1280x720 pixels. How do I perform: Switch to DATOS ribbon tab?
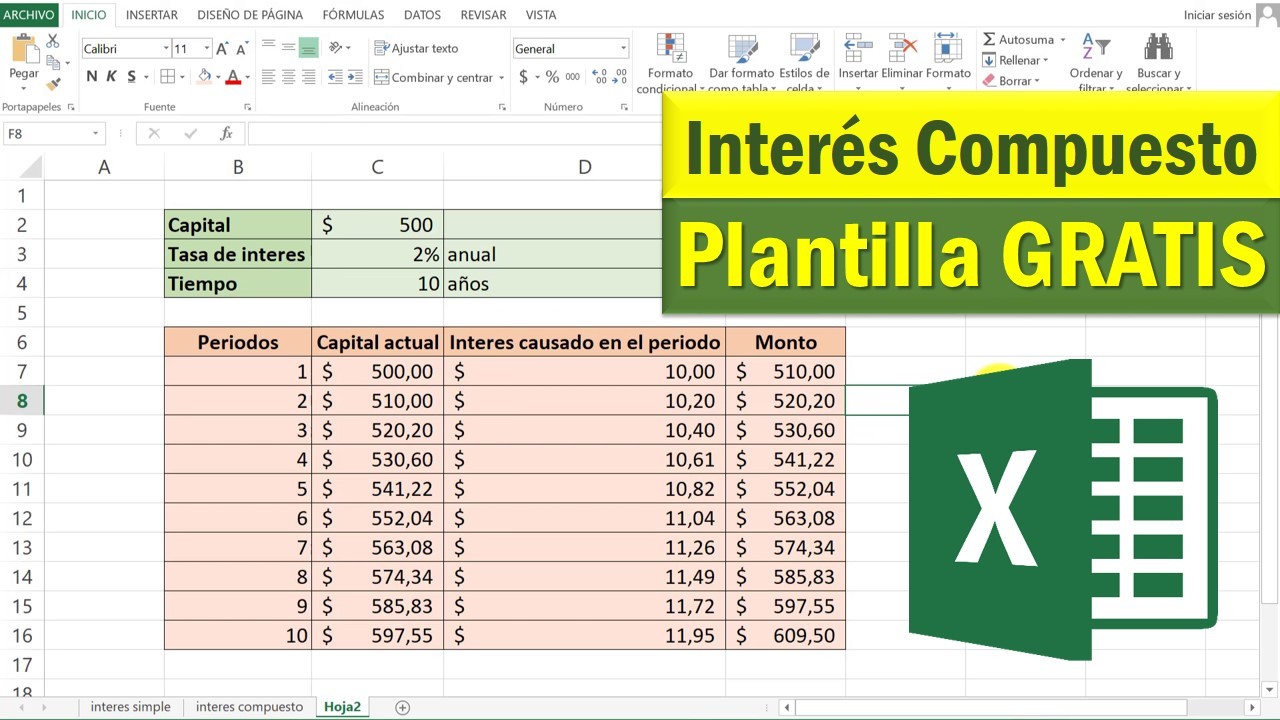coord(422,15)
